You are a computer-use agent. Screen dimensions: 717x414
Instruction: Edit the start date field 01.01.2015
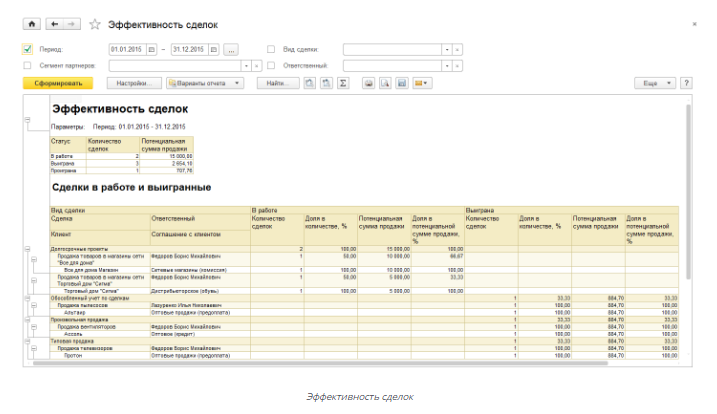[x=128, y=49]
